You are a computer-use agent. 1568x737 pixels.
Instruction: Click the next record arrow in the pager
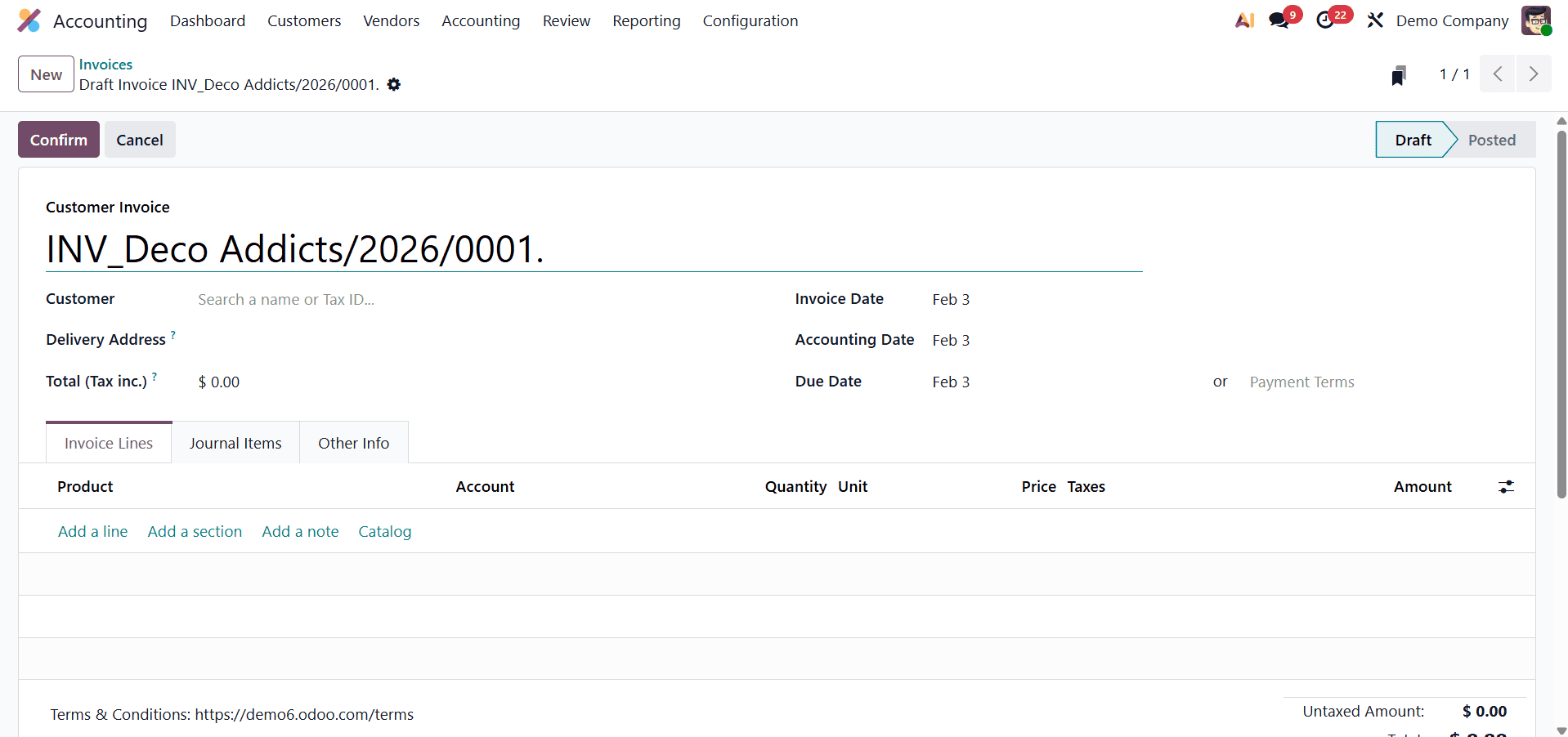[x=1534, y=74]
